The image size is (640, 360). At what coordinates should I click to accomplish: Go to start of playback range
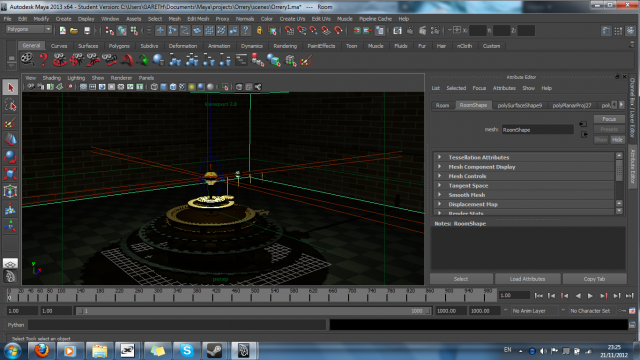538,296
